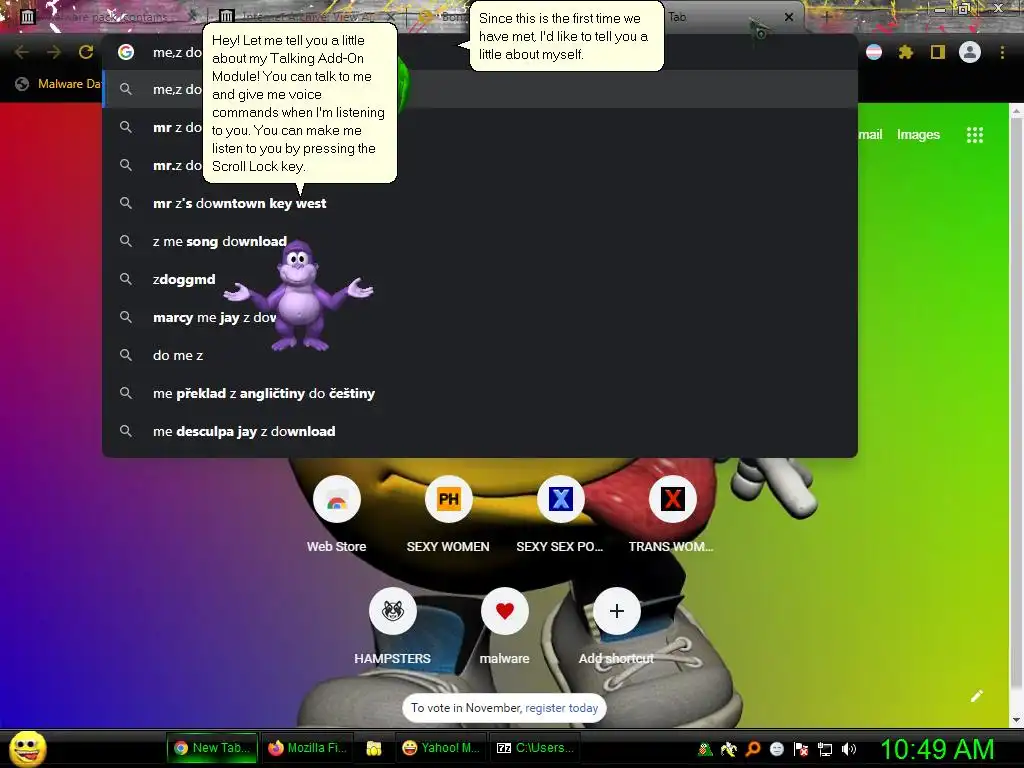
Task: Open the blue X shortcut icon
Action: pyautogui.click(x=560, y=500)
